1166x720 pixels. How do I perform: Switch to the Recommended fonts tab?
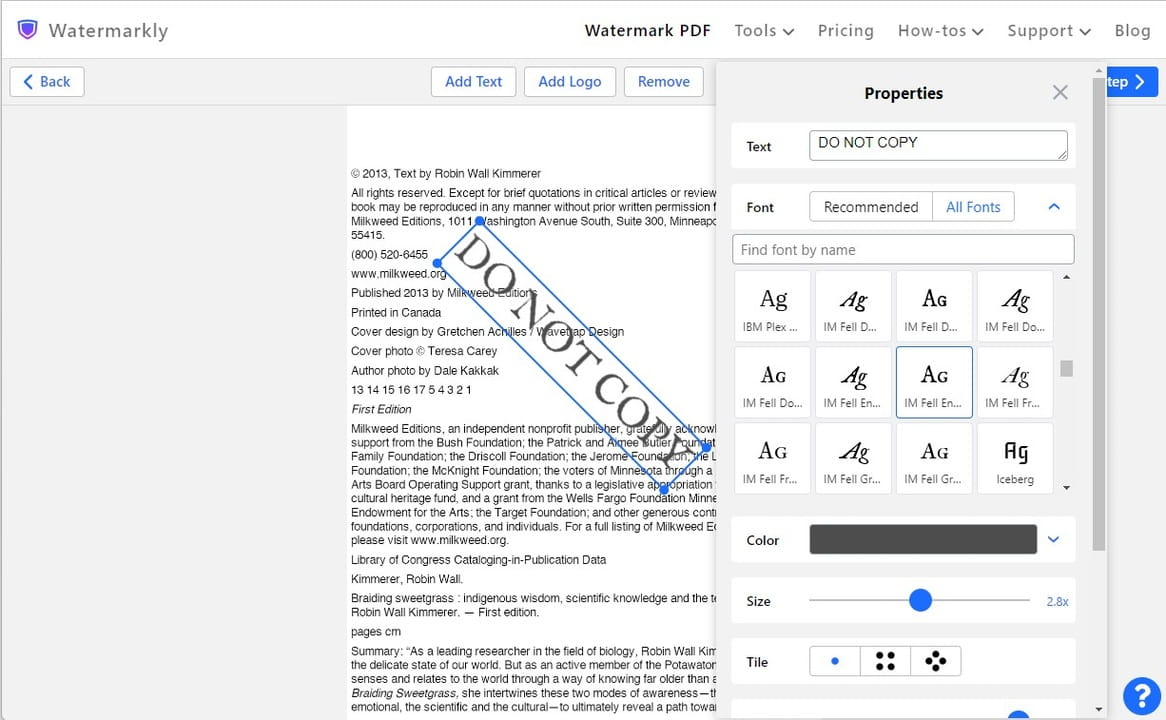point(870,207)
